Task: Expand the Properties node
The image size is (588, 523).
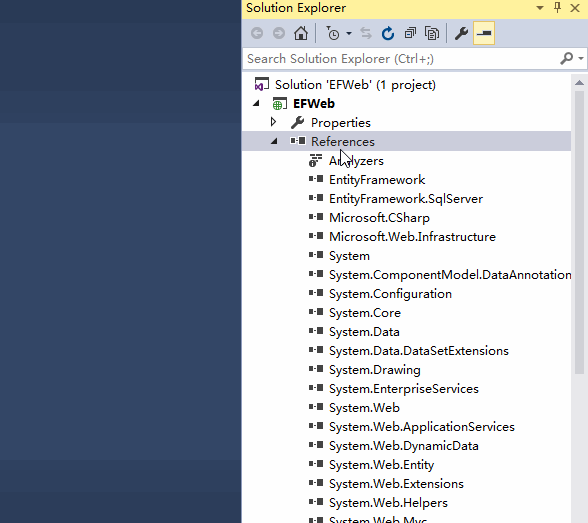Action: coord(273,122)
